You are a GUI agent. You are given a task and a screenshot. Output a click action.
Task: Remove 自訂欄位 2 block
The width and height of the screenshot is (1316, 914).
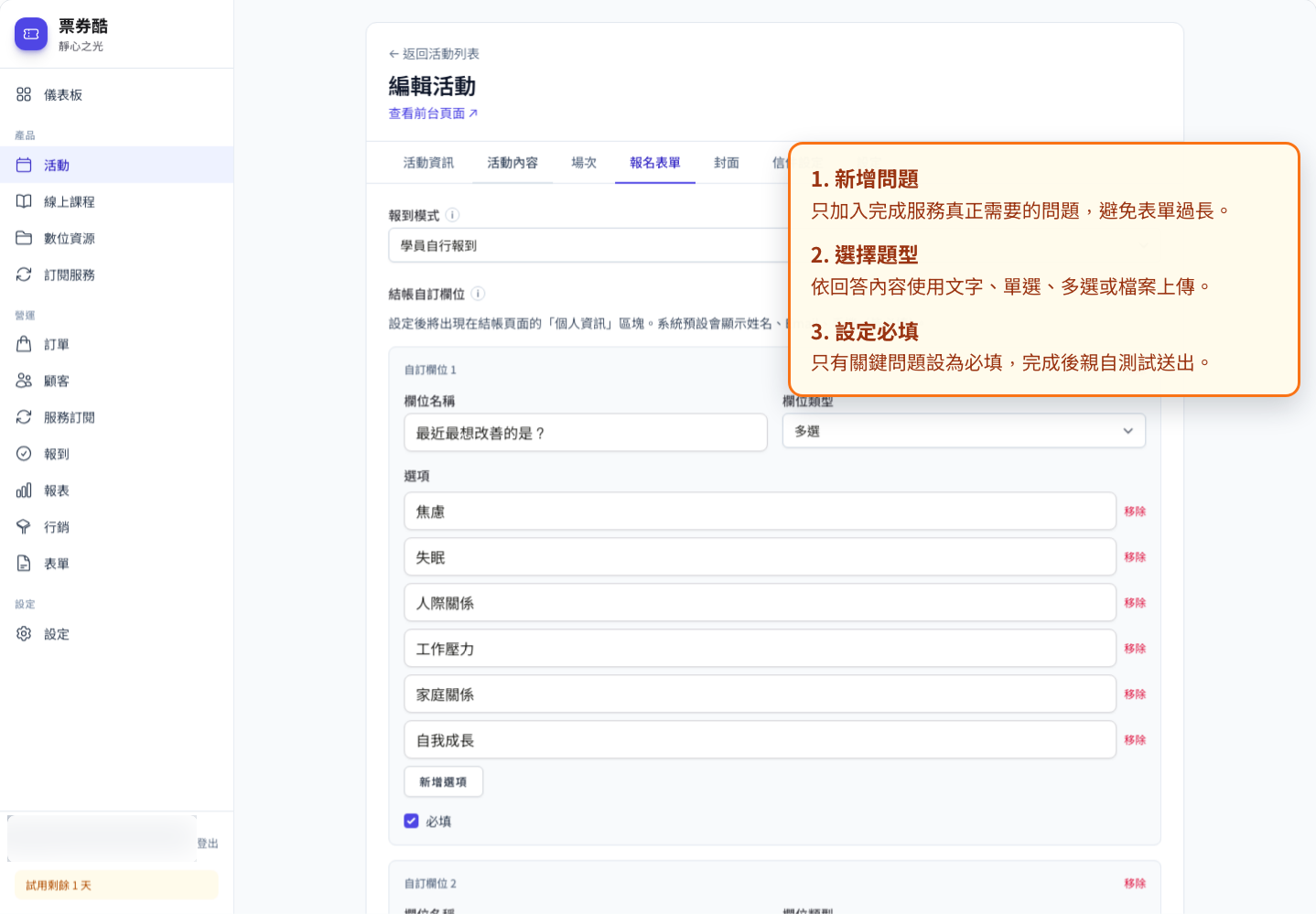(x=1135, y=884)
